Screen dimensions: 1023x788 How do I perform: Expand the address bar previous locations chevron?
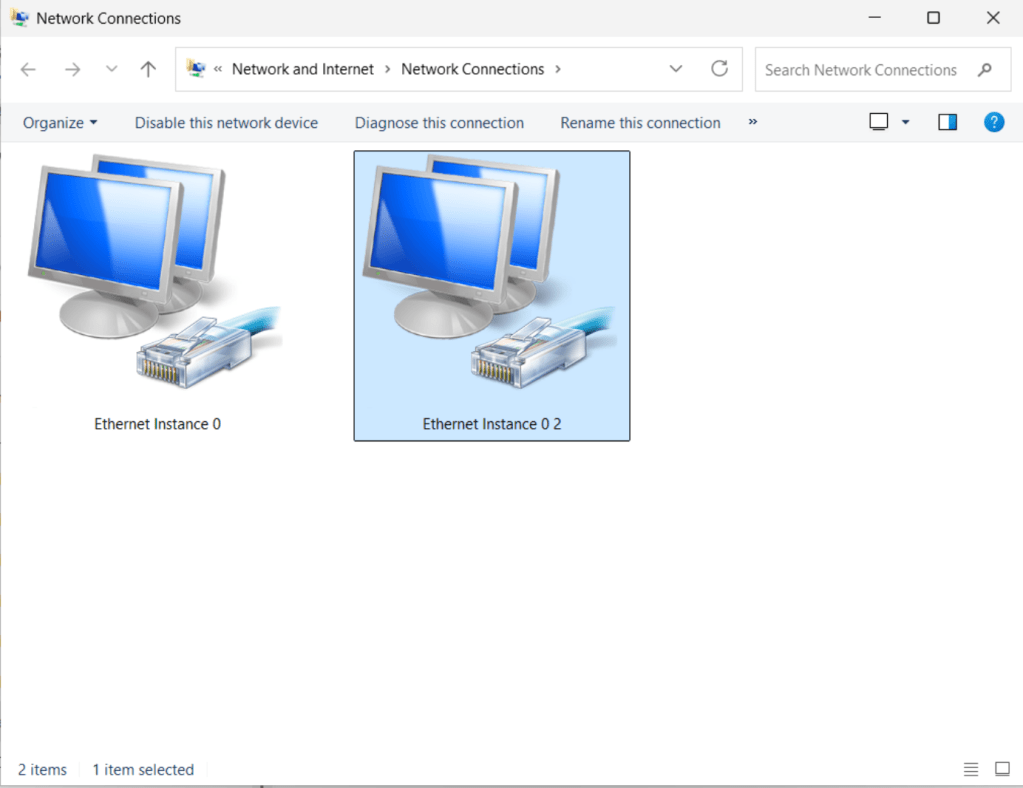(x=676, y=69)
